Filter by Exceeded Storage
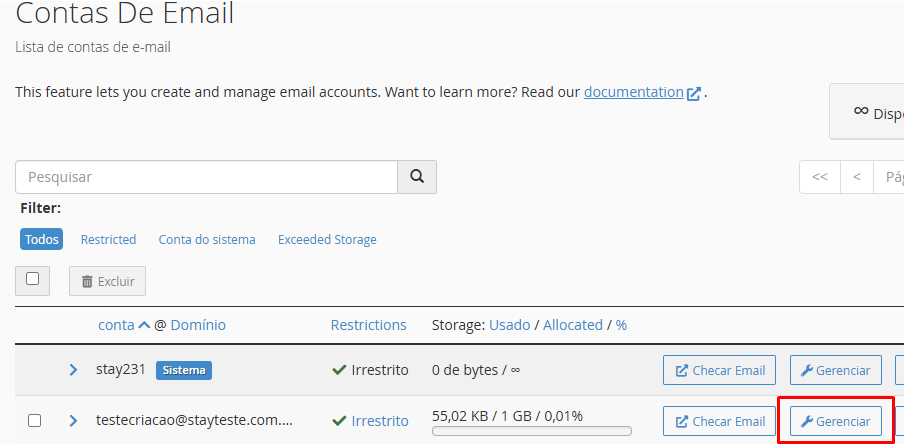The width and height of the screenshot is (906, 444). pos(327,240)
